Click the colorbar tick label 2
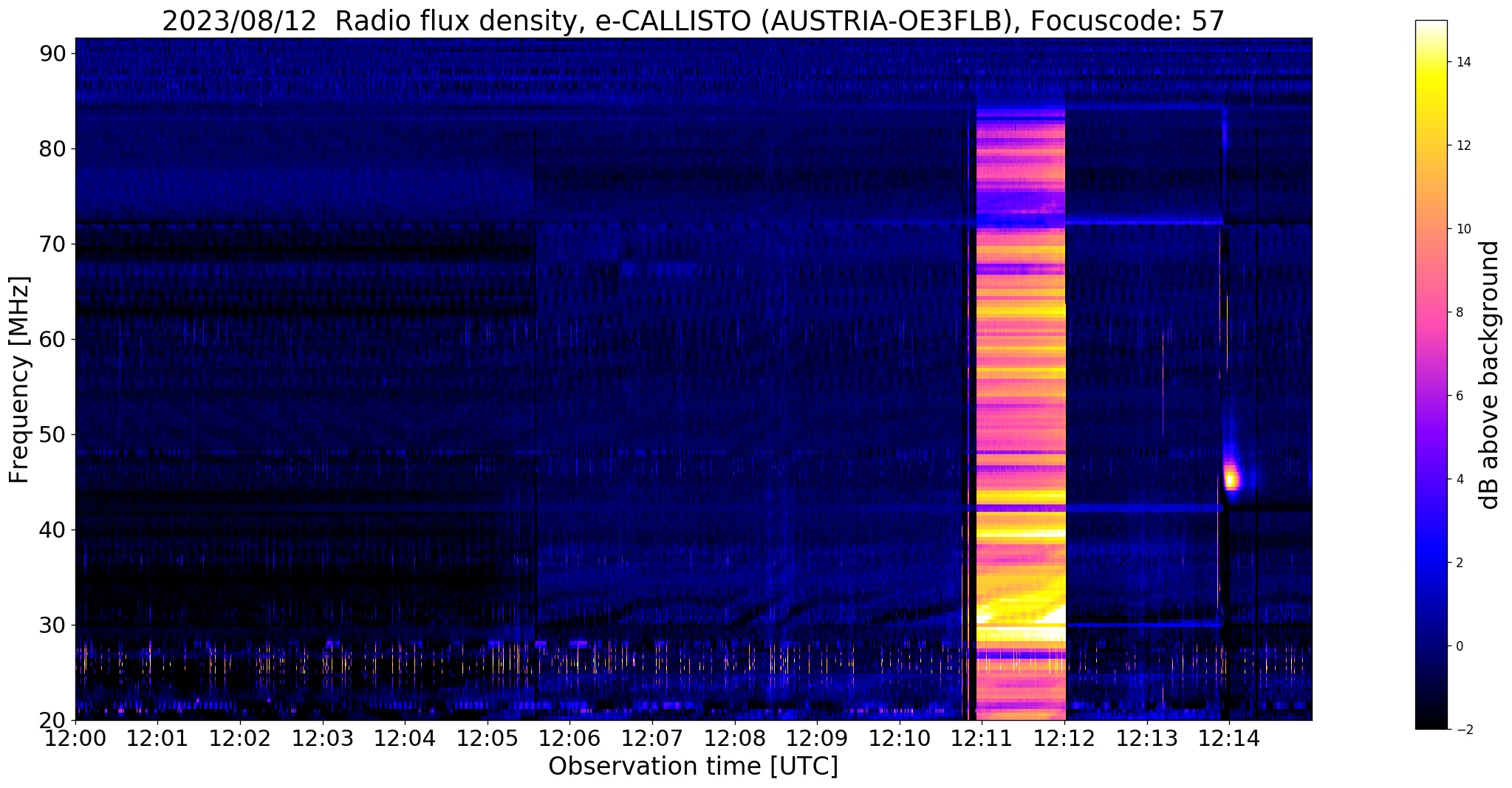 coord(1459,563)
